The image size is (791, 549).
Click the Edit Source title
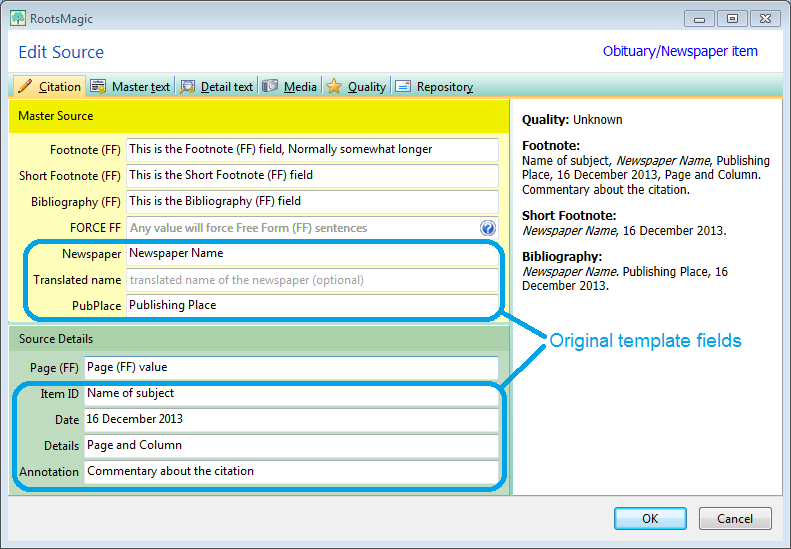tap(61, 52)
